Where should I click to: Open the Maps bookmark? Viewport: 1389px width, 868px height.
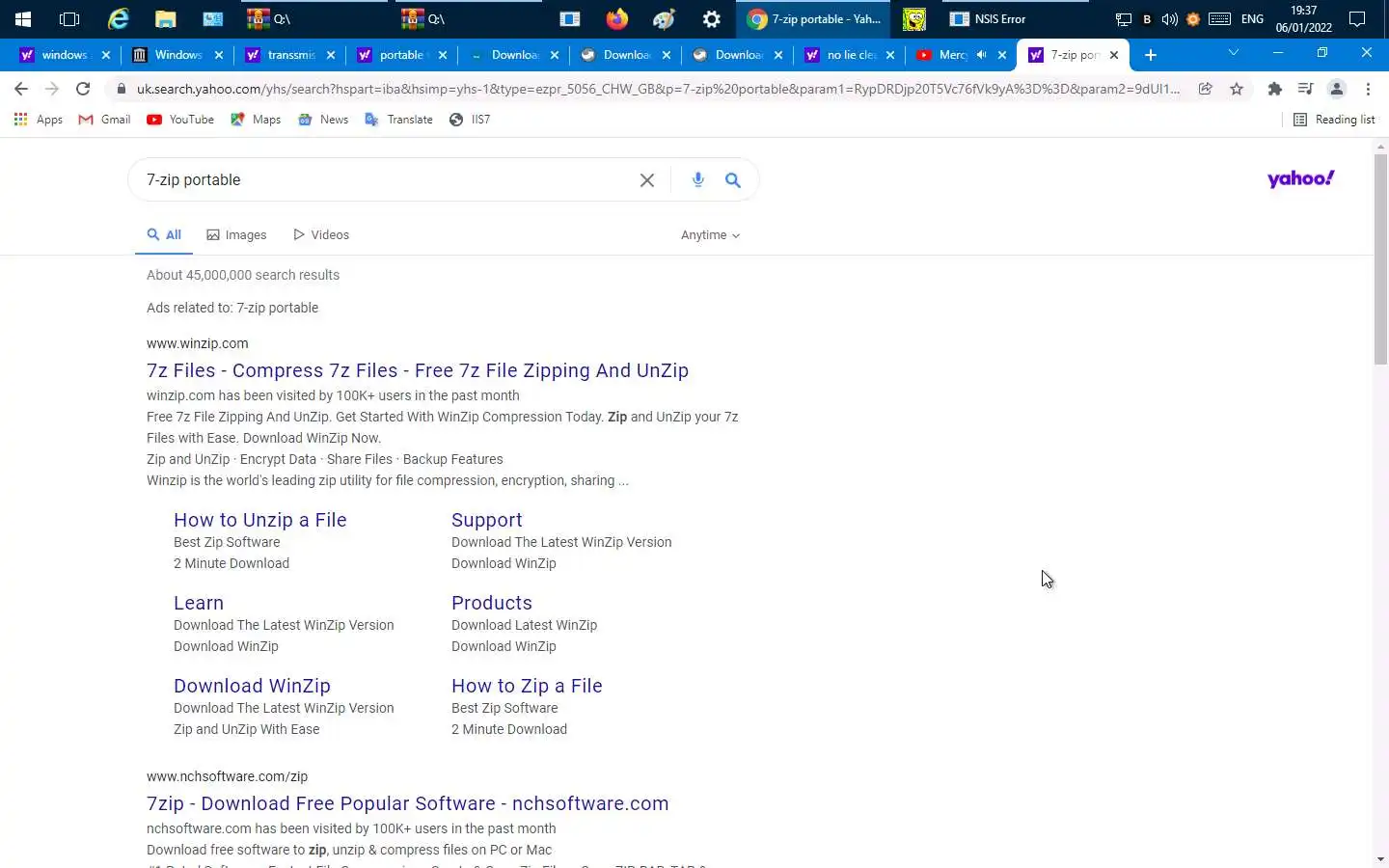(x=256, y=120)
